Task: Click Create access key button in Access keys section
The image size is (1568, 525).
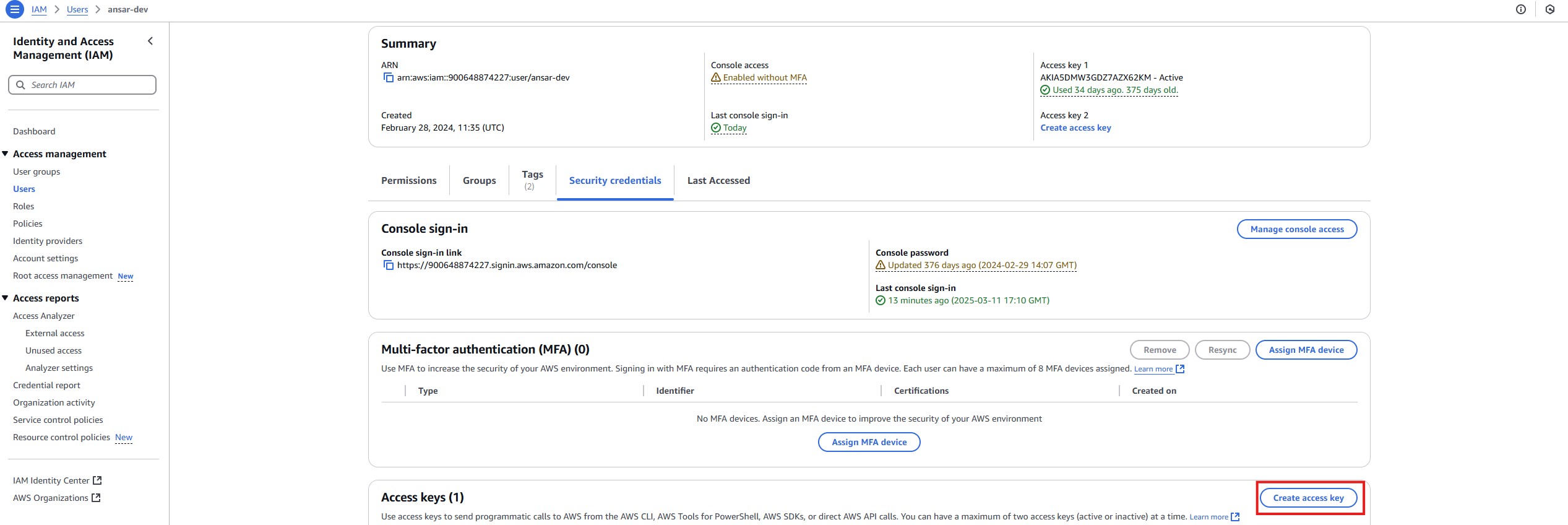Action: point(1308,498)
